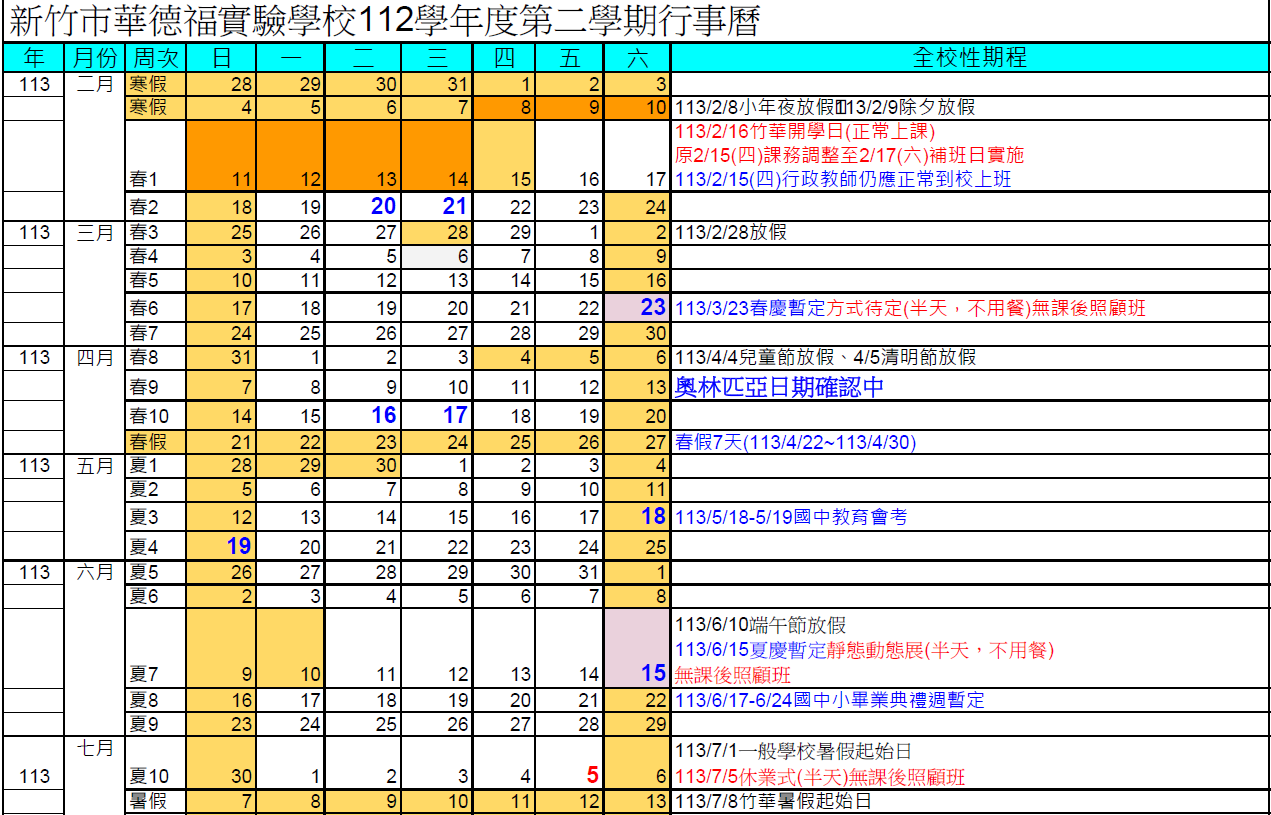
Task: Select the 春假 label in the 周次 column
Action: [x=147, y=442]
